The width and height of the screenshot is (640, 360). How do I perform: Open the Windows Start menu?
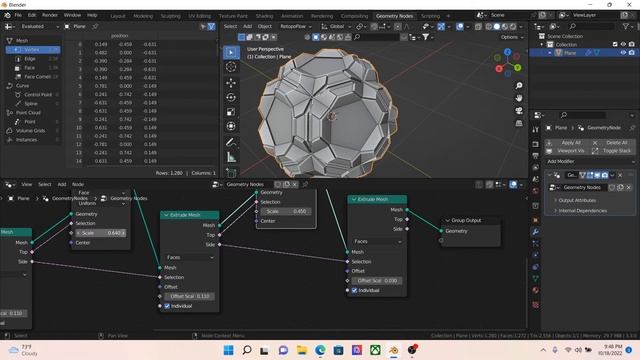pyautogui.click(x=229, y=350)
